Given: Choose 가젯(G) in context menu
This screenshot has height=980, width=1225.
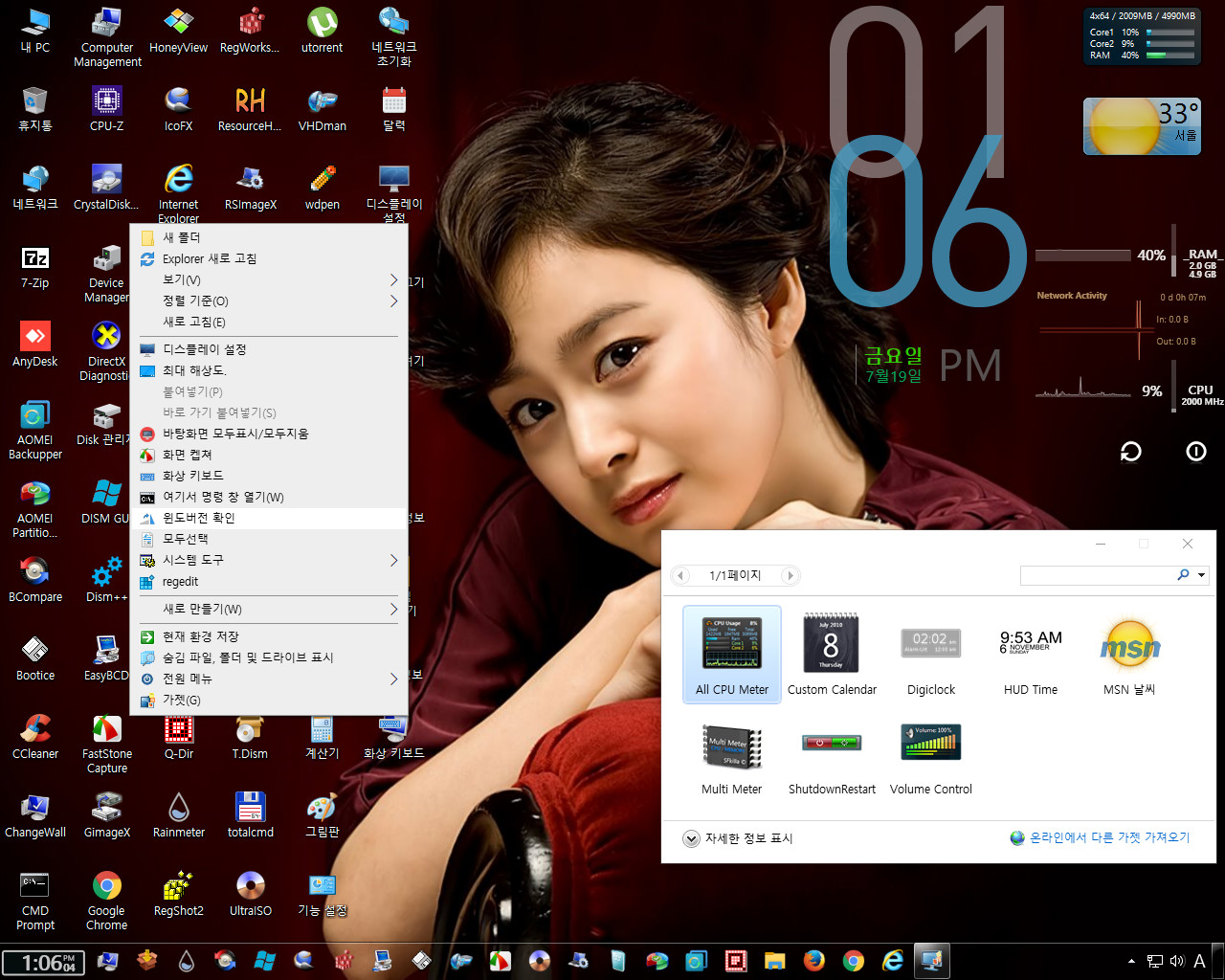Looking at the screenshot, I should 268,700.
